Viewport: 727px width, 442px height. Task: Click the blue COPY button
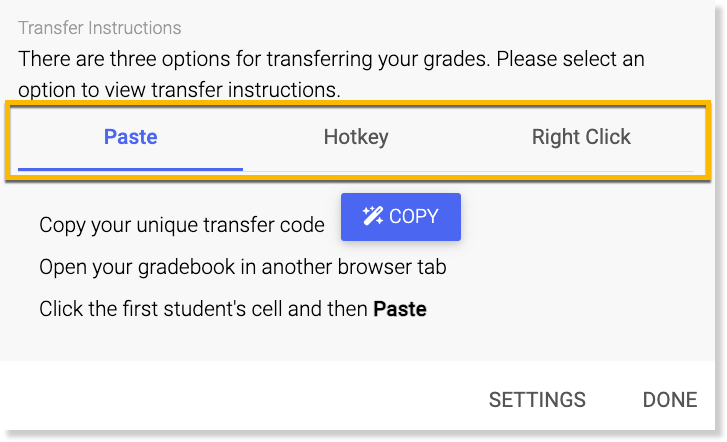pyautogui.click(x=401, y=217)
